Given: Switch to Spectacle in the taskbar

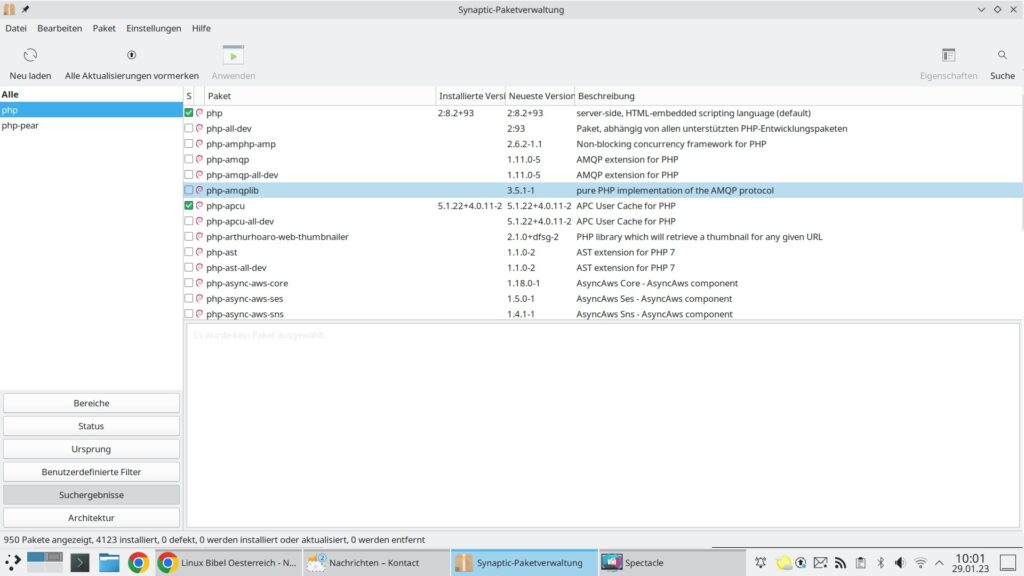Looking at the screenshot, I should click(x=671, y=562).
